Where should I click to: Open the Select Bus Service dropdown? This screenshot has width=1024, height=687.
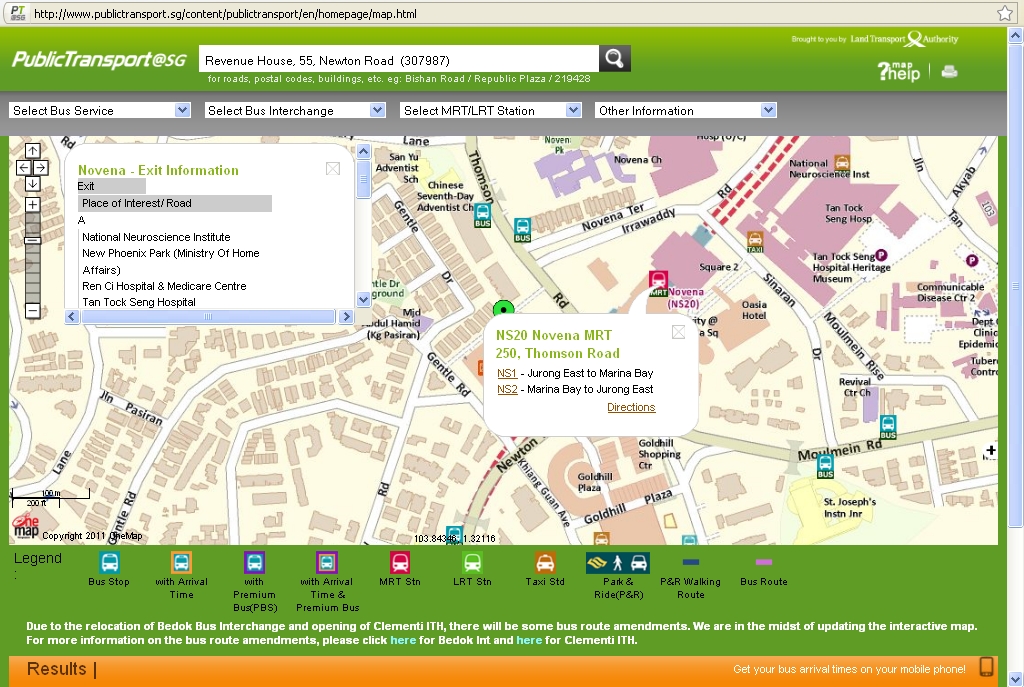[100, 110]
